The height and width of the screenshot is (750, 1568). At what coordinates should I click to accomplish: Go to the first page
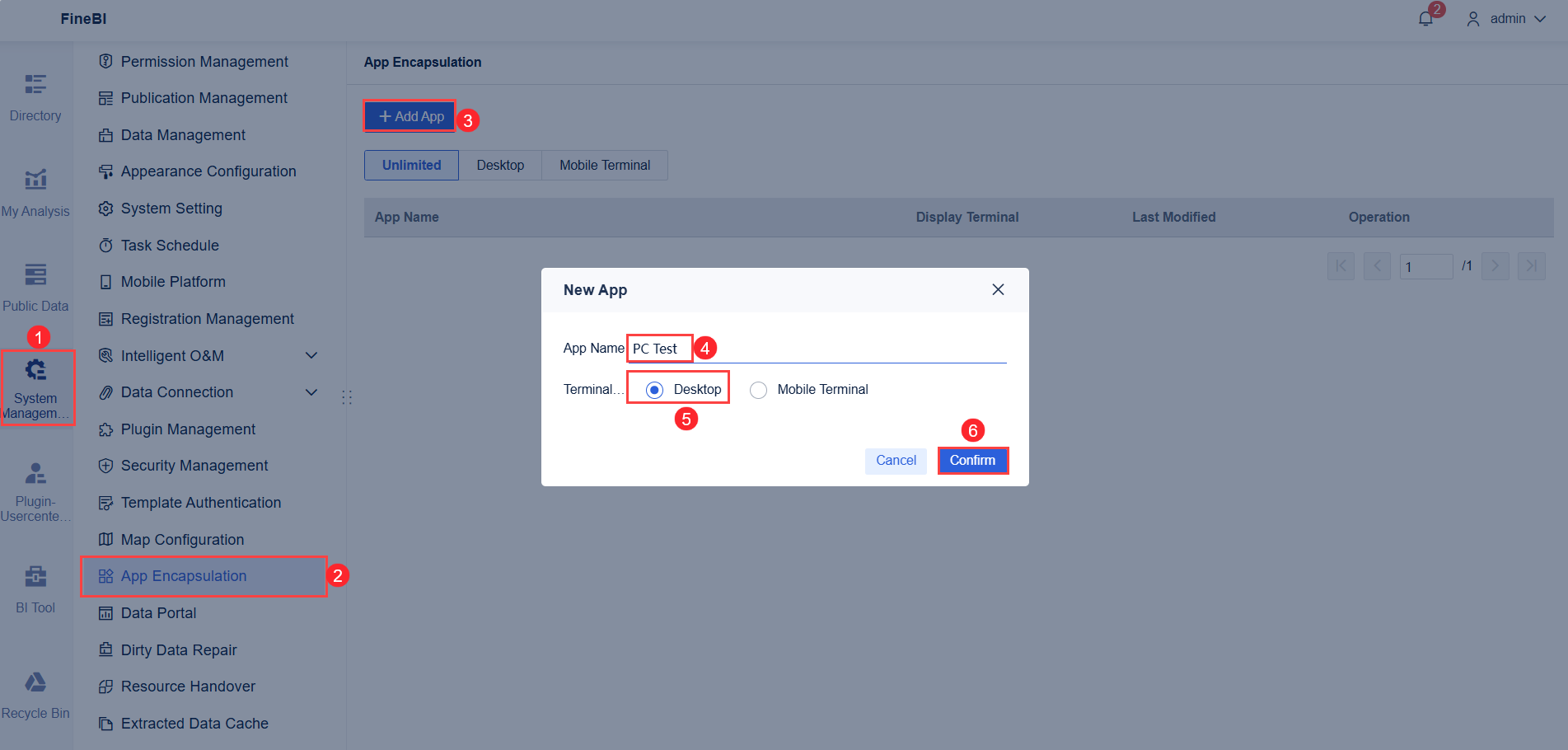(x=1341, y=266)
